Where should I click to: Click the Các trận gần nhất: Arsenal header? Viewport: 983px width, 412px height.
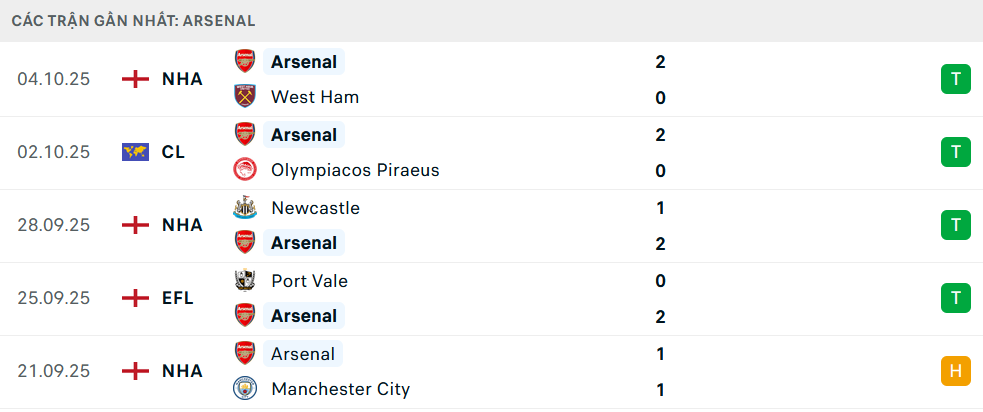click(x=133, y=20)
